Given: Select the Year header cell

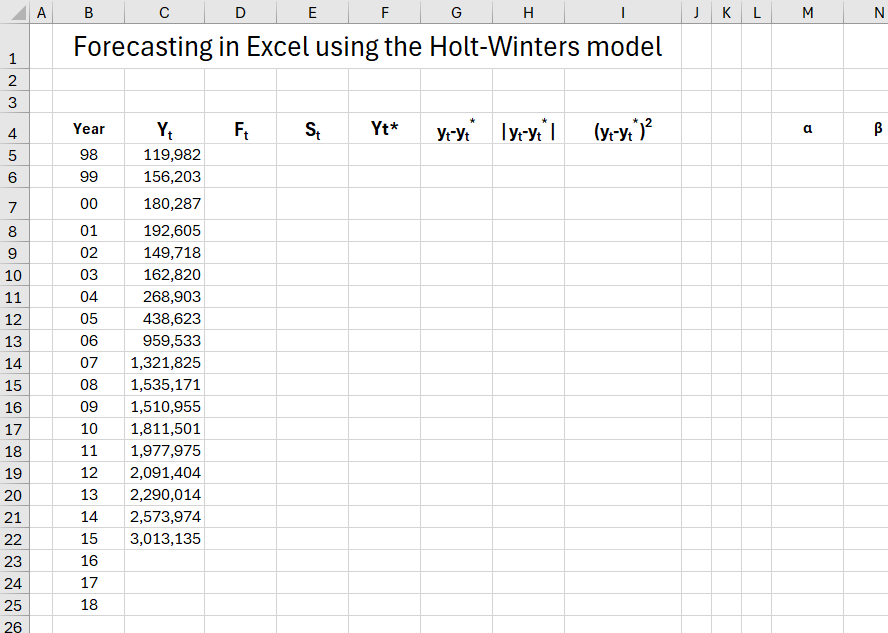Looking at the screenshot, I should coord(88,129).
